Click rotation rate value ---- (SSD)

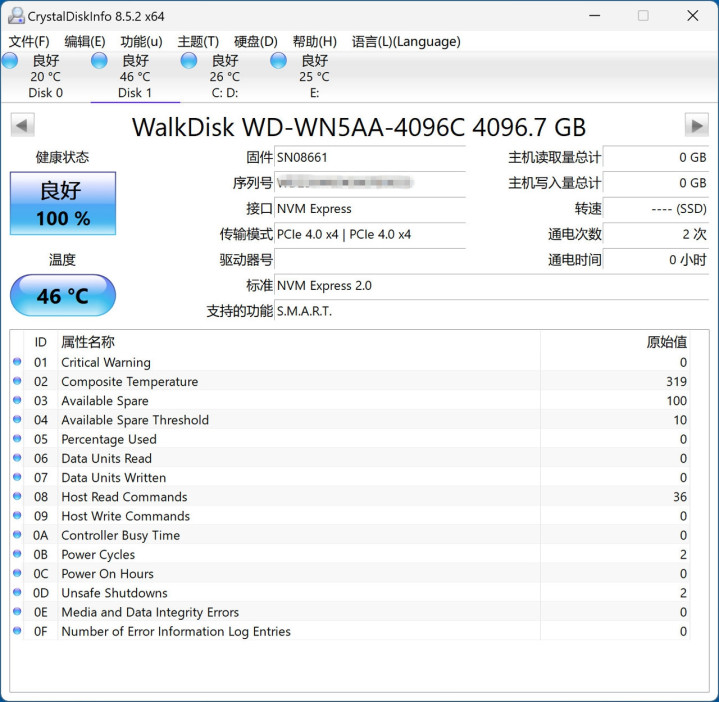tap(656, 209)
